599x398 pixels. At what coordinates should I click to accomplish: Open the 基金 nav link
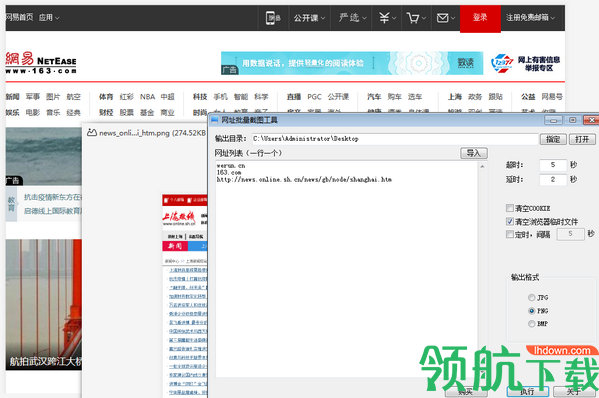[x=147, y=112]
